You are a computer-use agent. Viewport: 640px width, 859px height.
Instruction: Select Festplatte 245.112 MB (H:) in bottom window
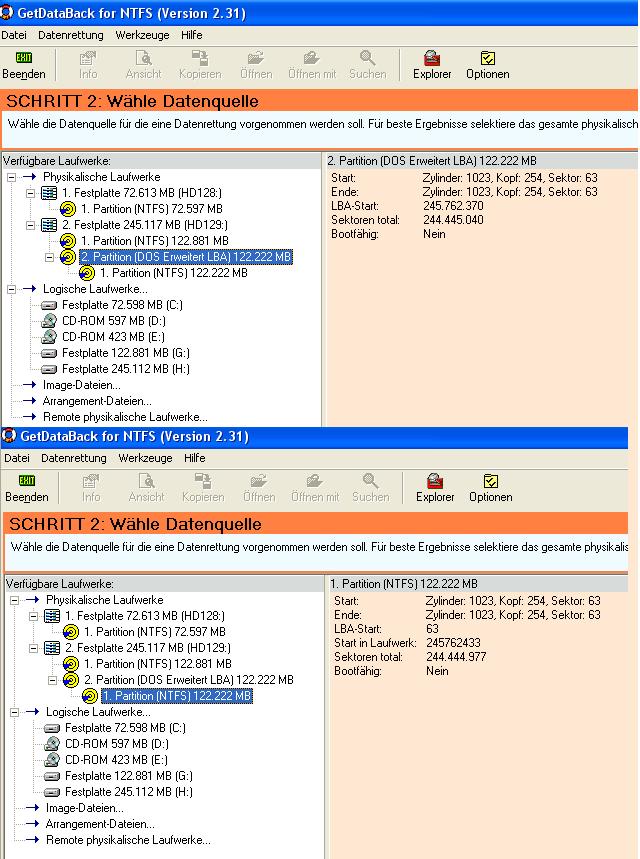pyautogui.click(x=128, y=792)
